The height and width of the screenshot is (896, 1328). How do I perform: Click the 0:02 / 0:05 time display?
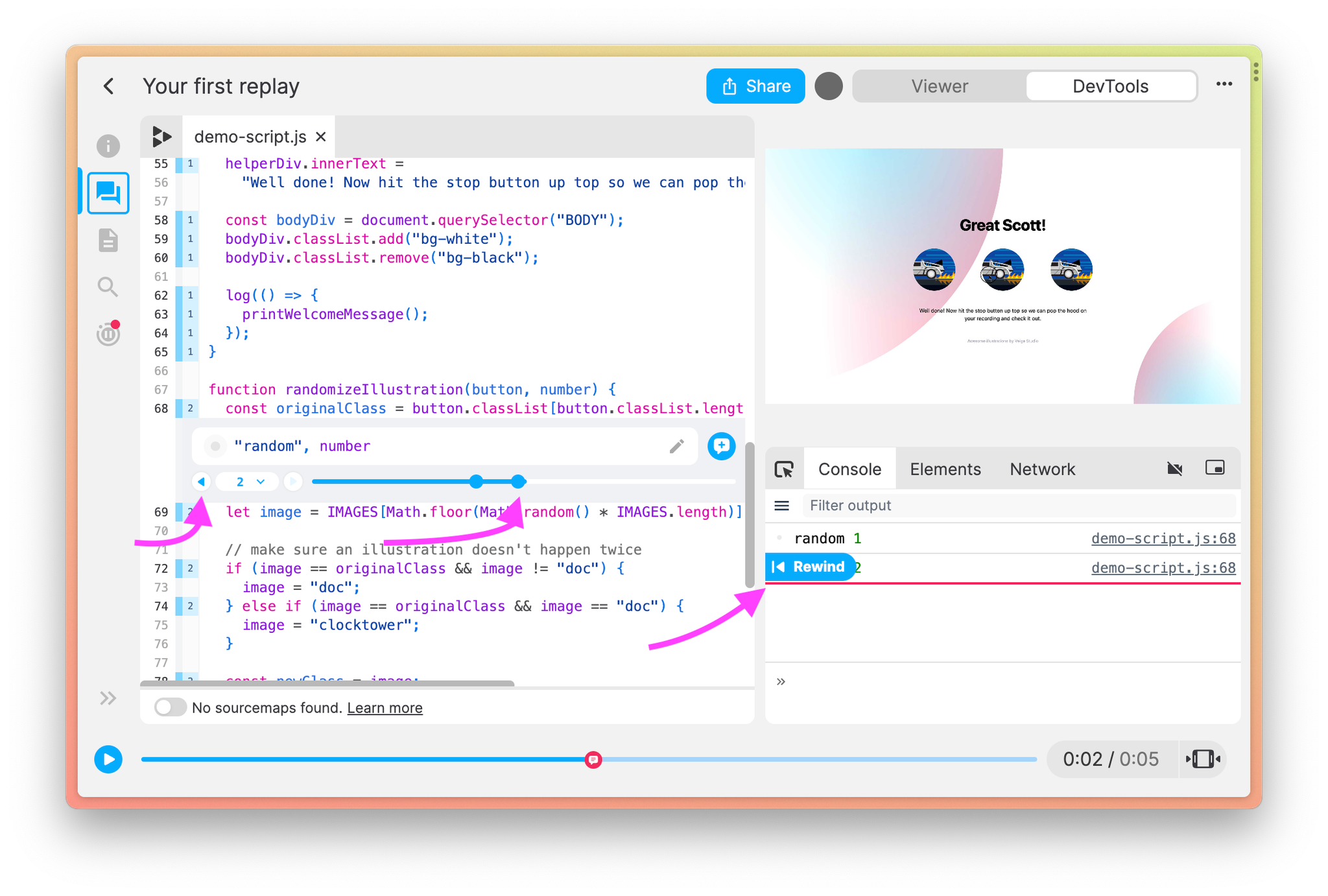pyautogui.click(x=1111, y=759)
